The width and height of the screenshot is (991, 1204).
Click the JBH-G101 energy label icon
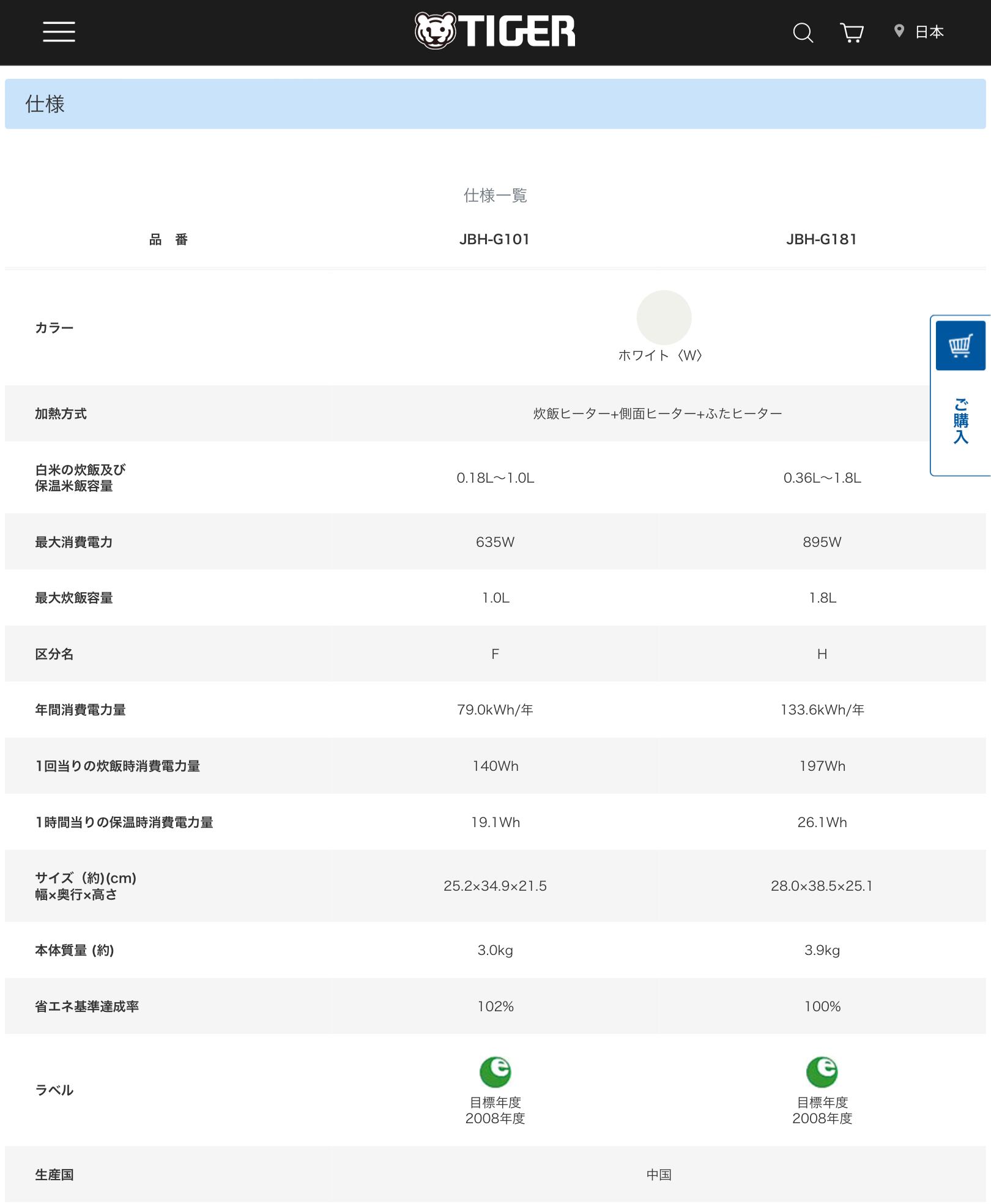[x=495, y=1072]
